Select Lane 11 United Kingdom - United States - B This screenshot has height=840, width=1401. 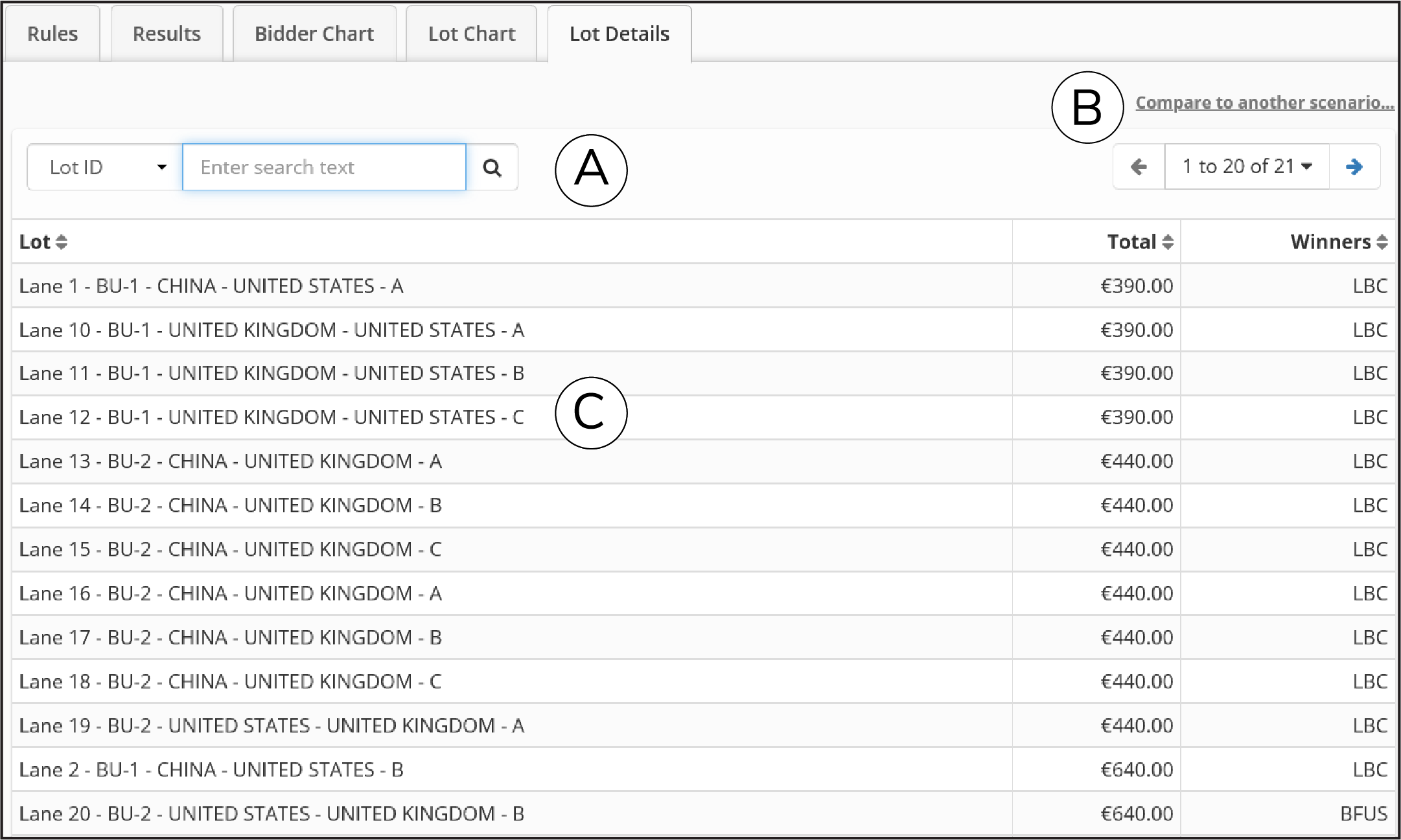[x=704, y=374]
